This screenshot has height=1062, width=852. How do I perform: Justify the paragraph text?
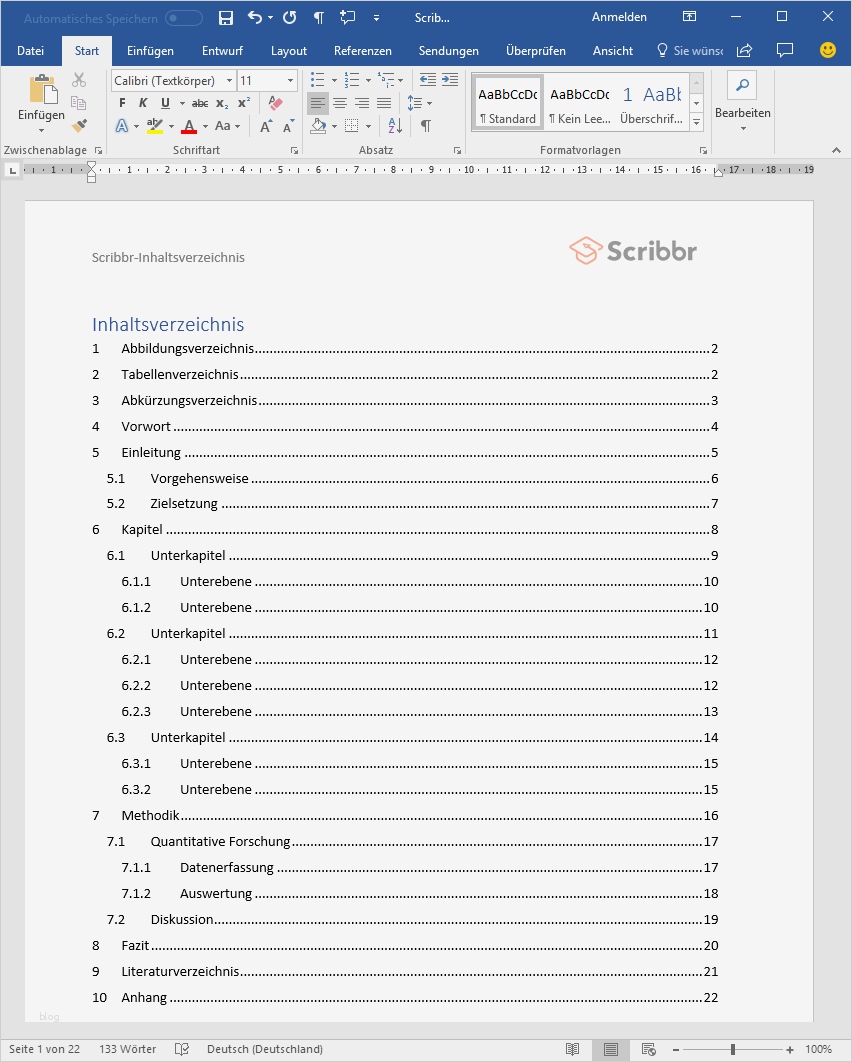point(384,104)
